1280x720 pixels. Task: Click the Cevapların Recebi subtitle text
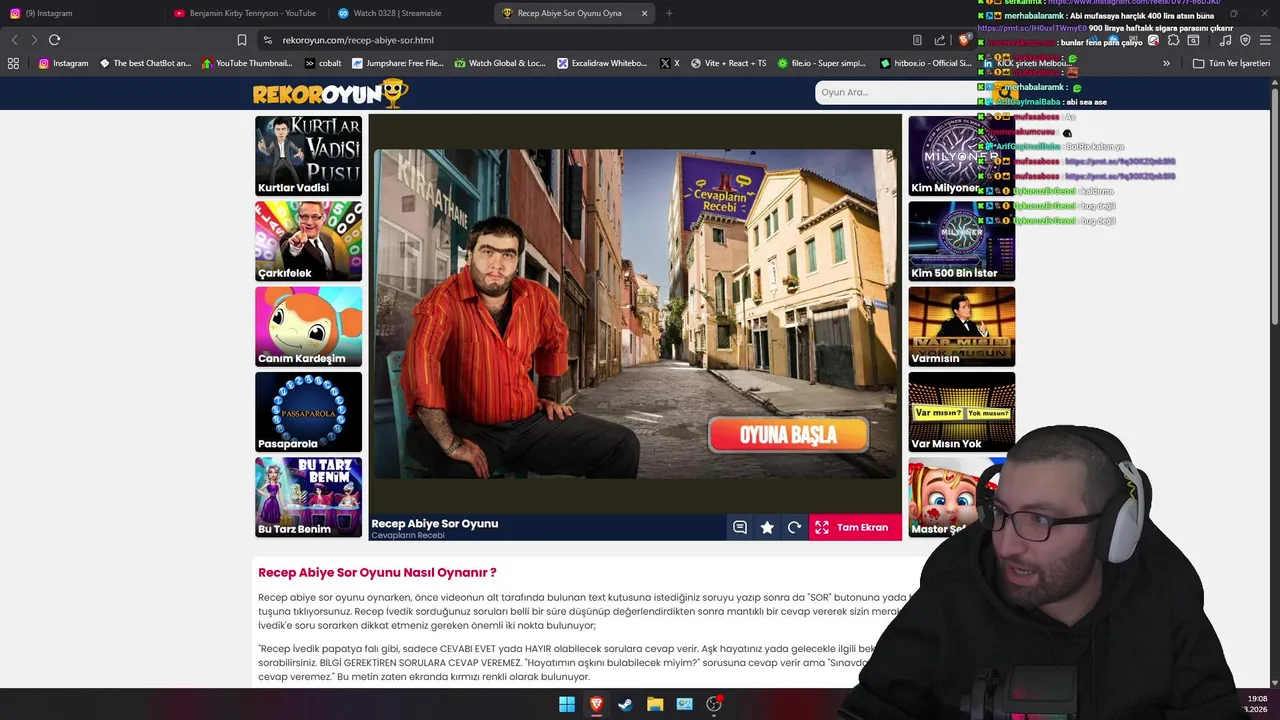(408, 535)
